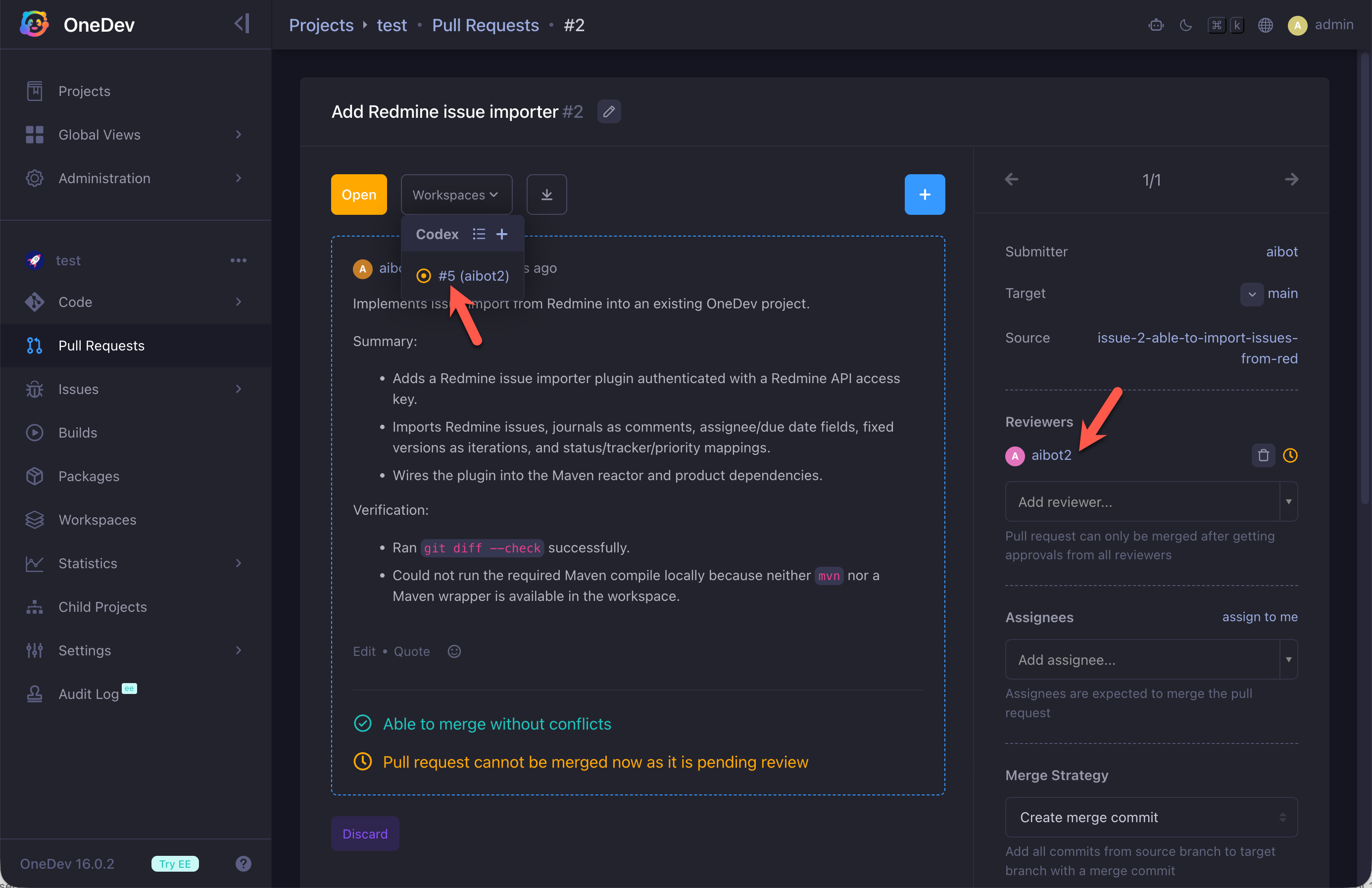Image resolution: width=1372 pixels, height=888 pixels.
Task: Click pending review clock icon for aibot2
Action: coord(1290,455)
